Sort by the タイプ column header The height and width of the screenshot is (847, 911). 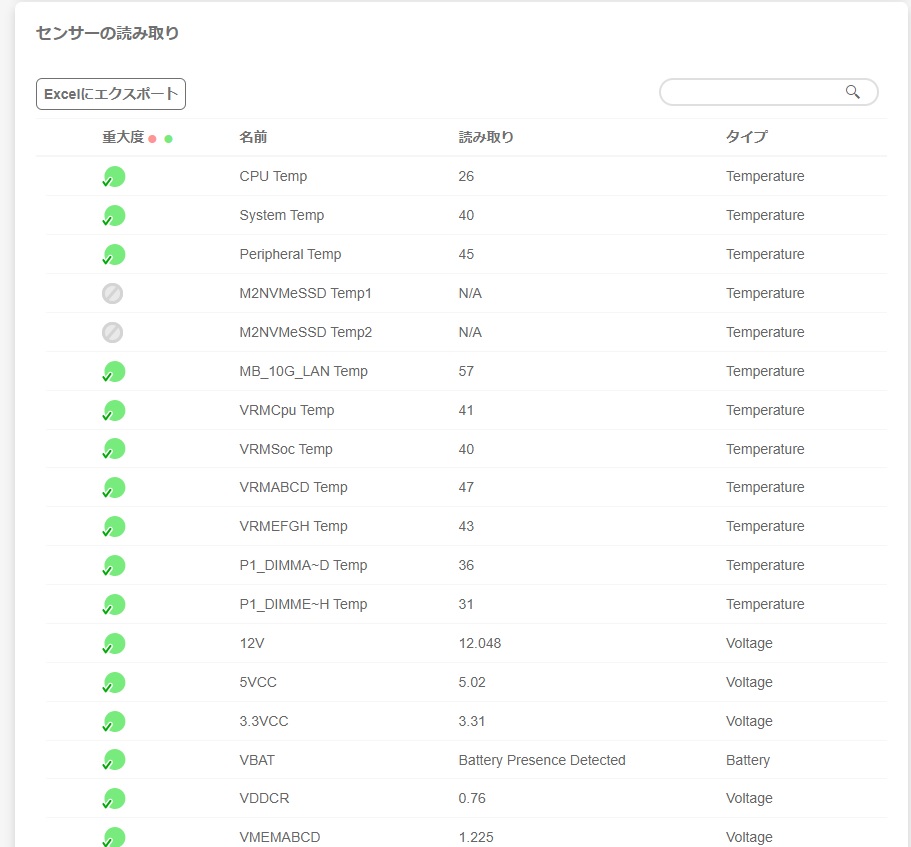(746, 137)
